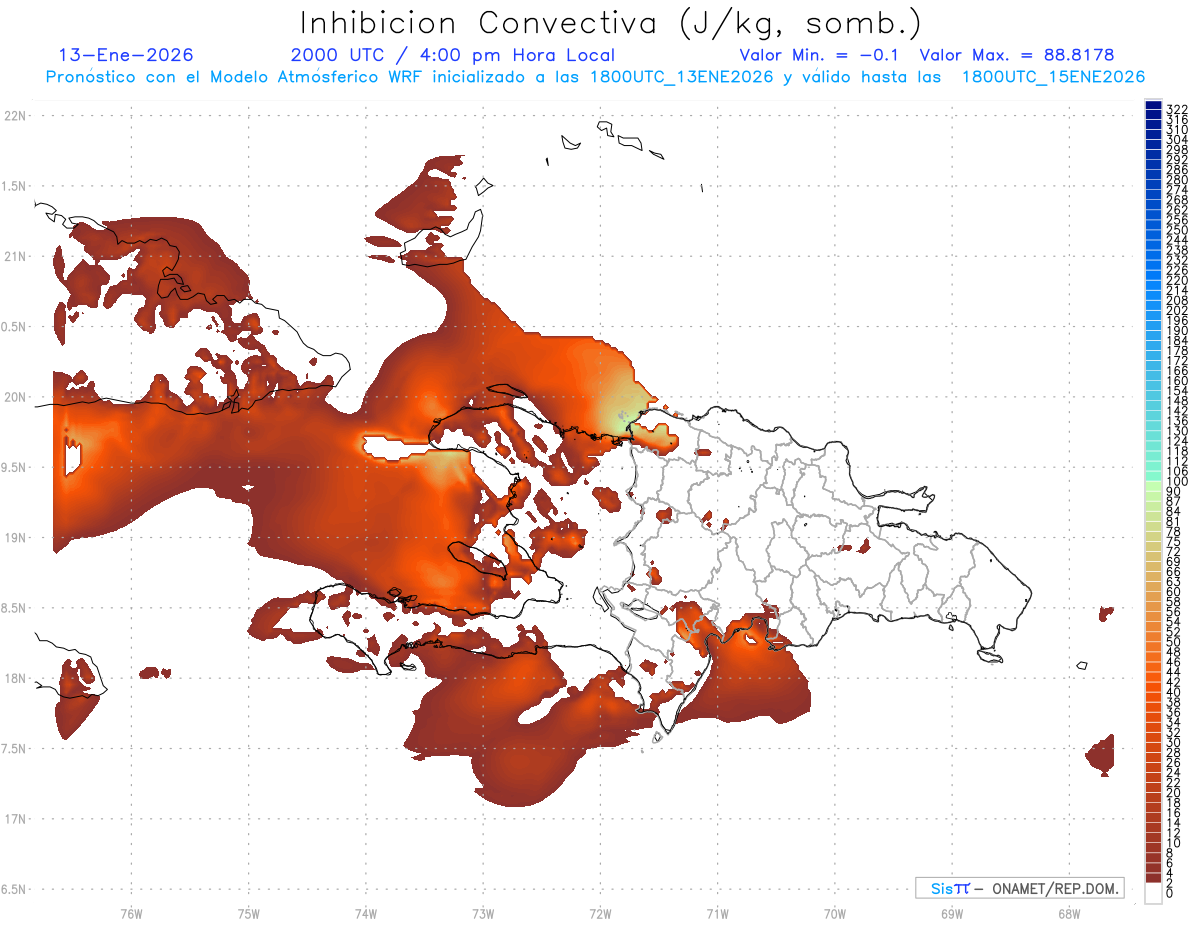Click the '1800UTC_15ENE2026' validity timestamp
This screenshot has width=1200, height=927.
point(1053,77)
